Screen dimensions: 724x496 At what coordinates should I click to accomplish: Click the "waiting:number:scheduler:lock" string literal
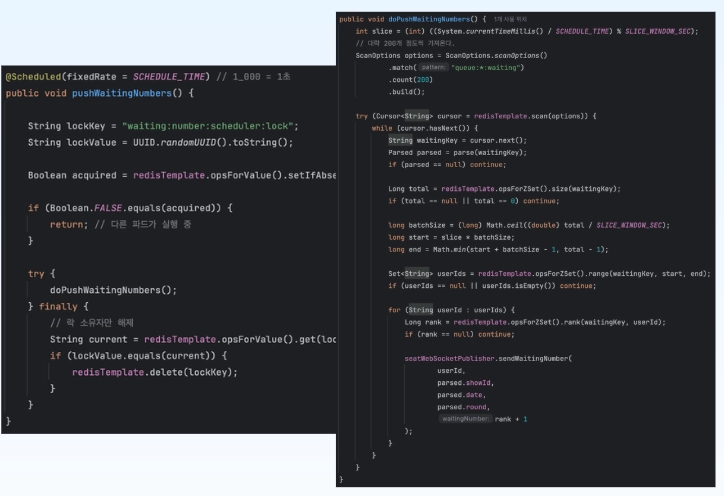(208, 126)
